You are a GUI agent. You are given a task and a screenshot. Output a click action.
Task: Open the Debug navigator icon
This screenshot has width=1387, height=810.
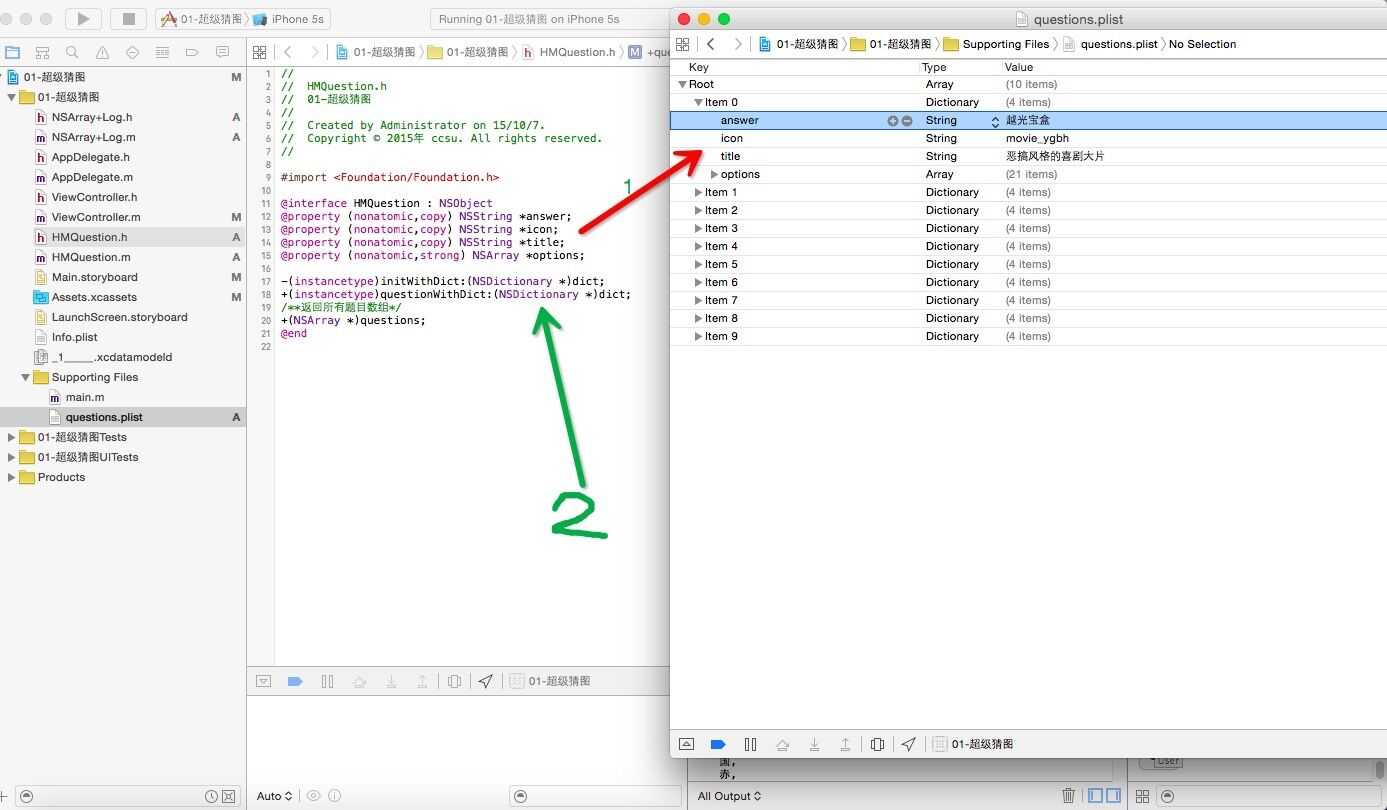pyautogui.click(x=162, y=52)
